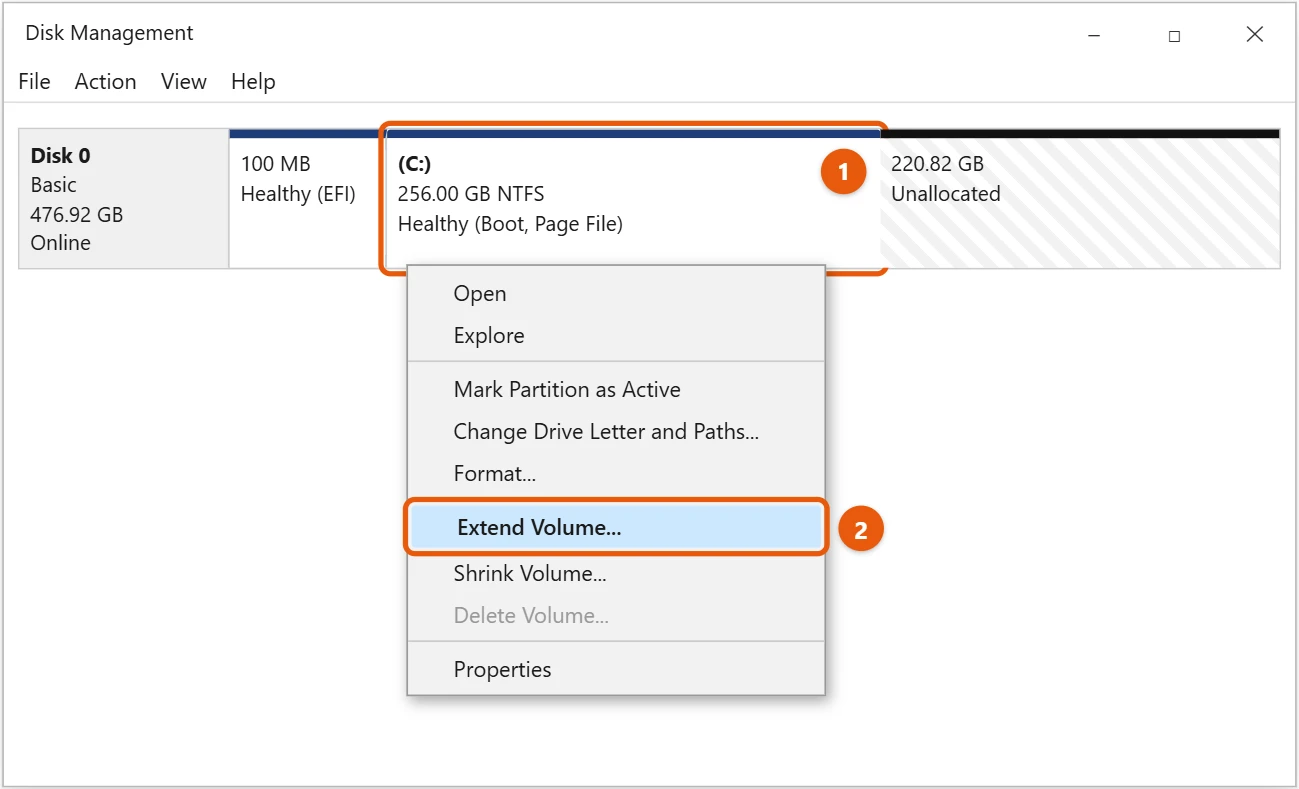Open the Help menu

point(253,82)
